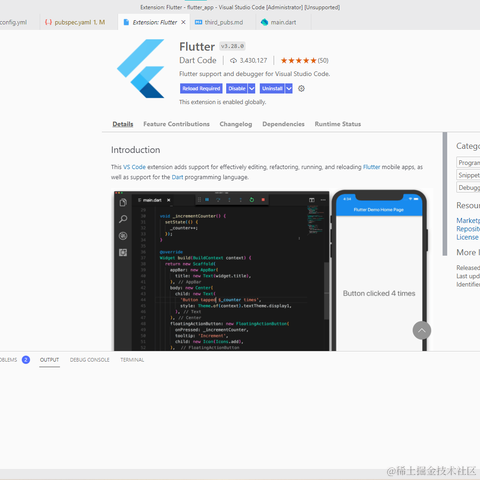Open the extension manage gear icon
This screenshot has width=480, height=480.
coord(301,88)
